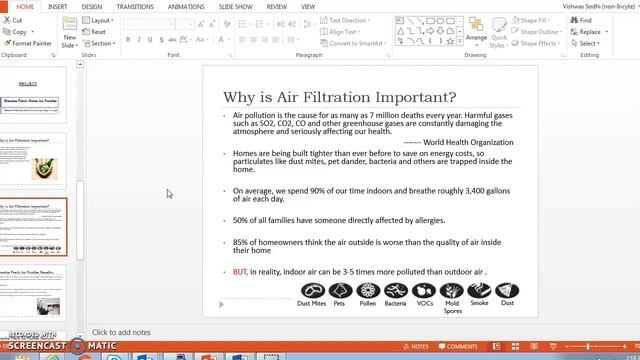Click the New Slide icon
This screenshot has width=640, height=360.
point(69,24)
